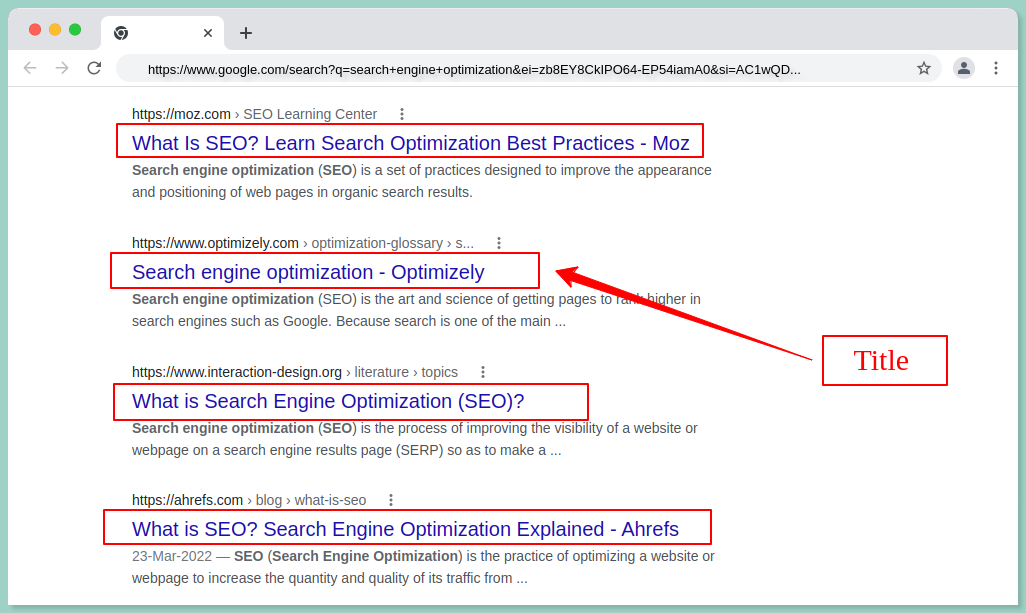1026x613 pixels.
Task: Open 'What Is SEO? Learn Search Optimization' Moz link
Action: (410, 142)
